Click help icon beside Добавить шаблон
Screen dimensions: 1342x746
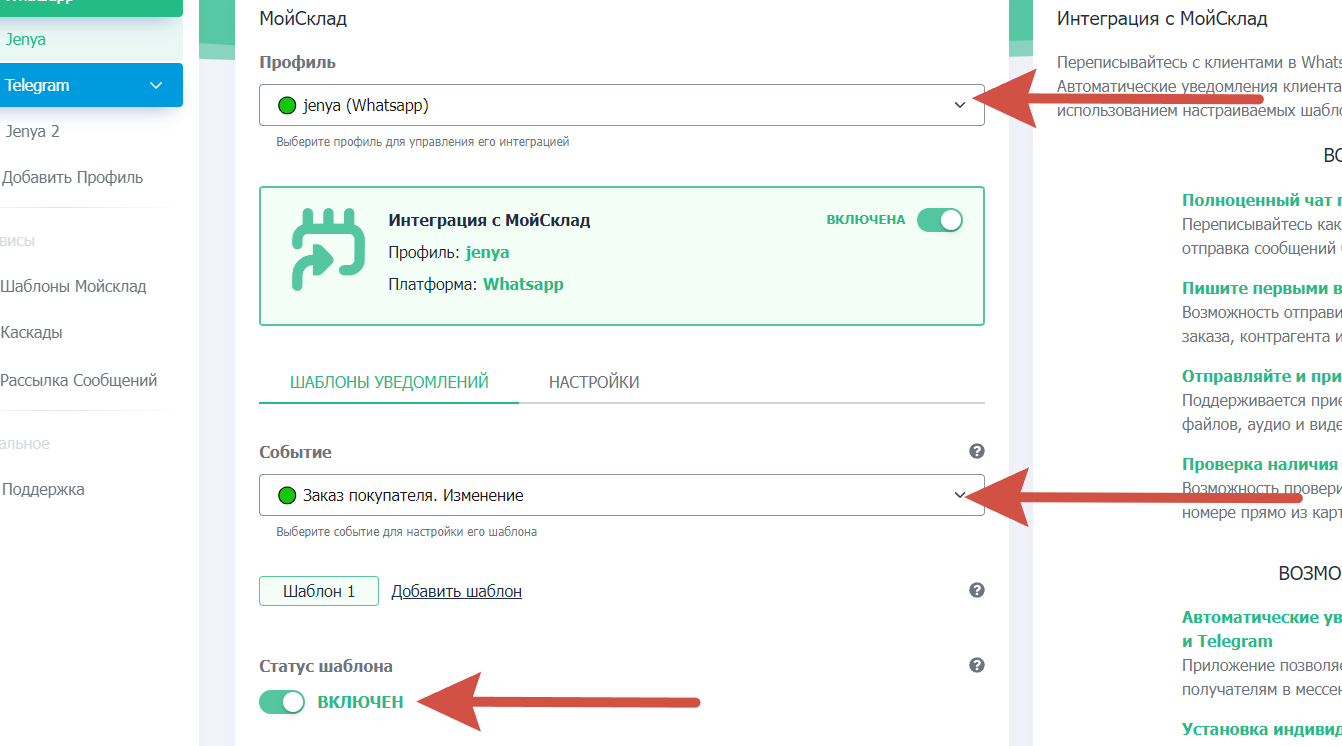coord(977,590)
